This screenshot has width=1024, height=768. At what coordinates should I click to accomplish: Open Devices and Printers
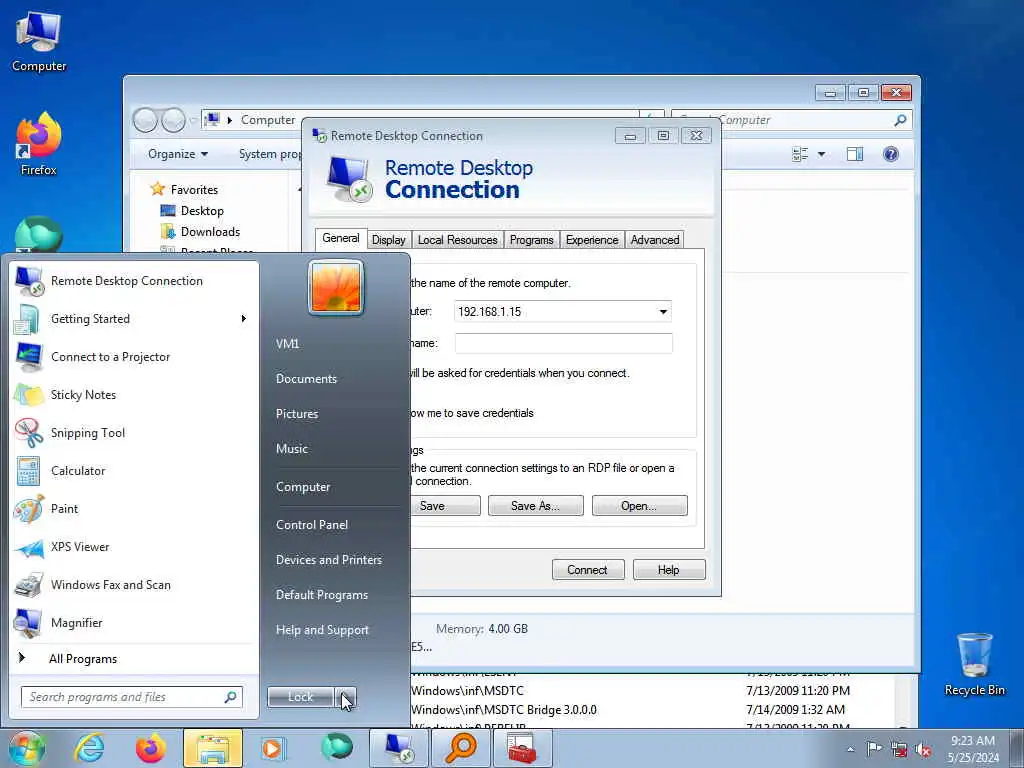(x=328, y=560)
